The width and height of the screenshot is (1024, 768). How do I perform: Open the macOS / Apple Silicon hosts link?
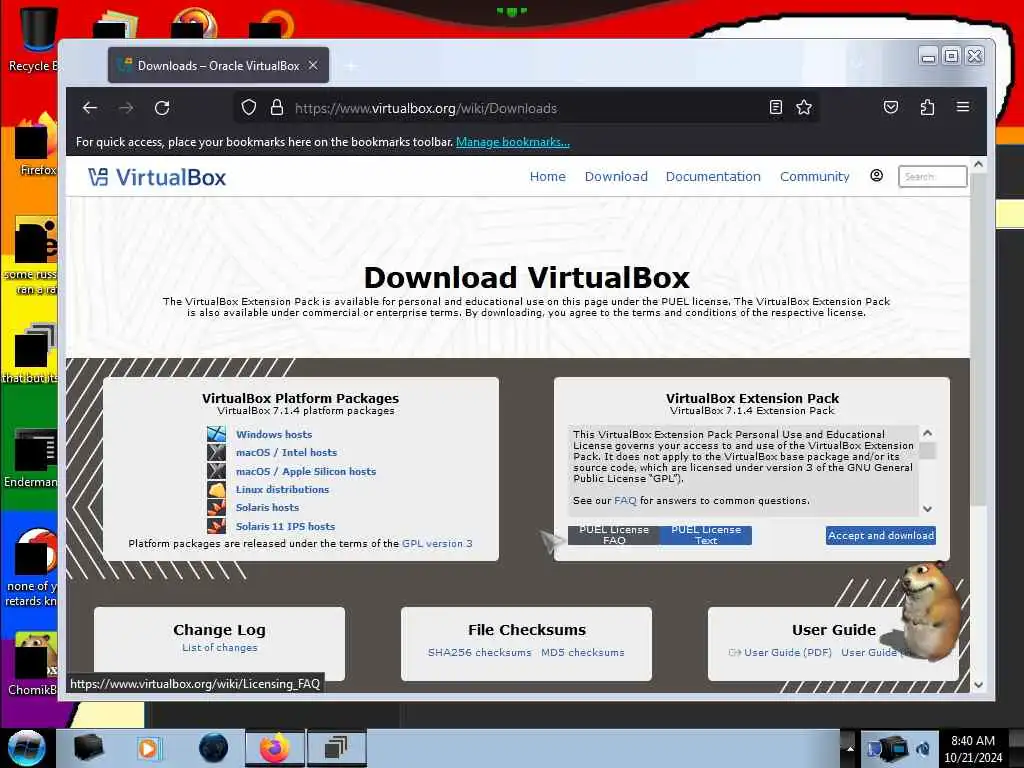[x=306, y=471]
